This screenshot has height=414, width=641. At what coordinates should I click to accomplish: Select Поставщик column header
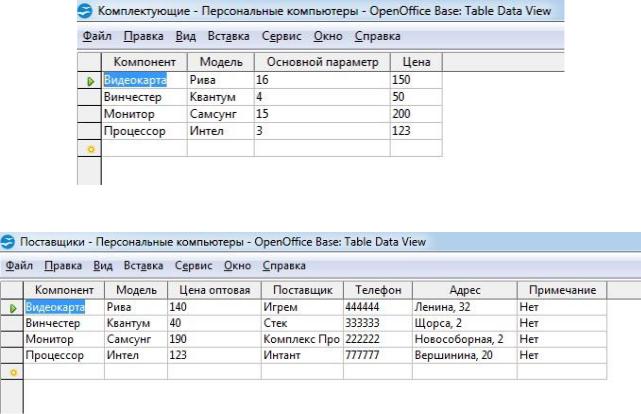pyautogui.click(x=303, y=290)
